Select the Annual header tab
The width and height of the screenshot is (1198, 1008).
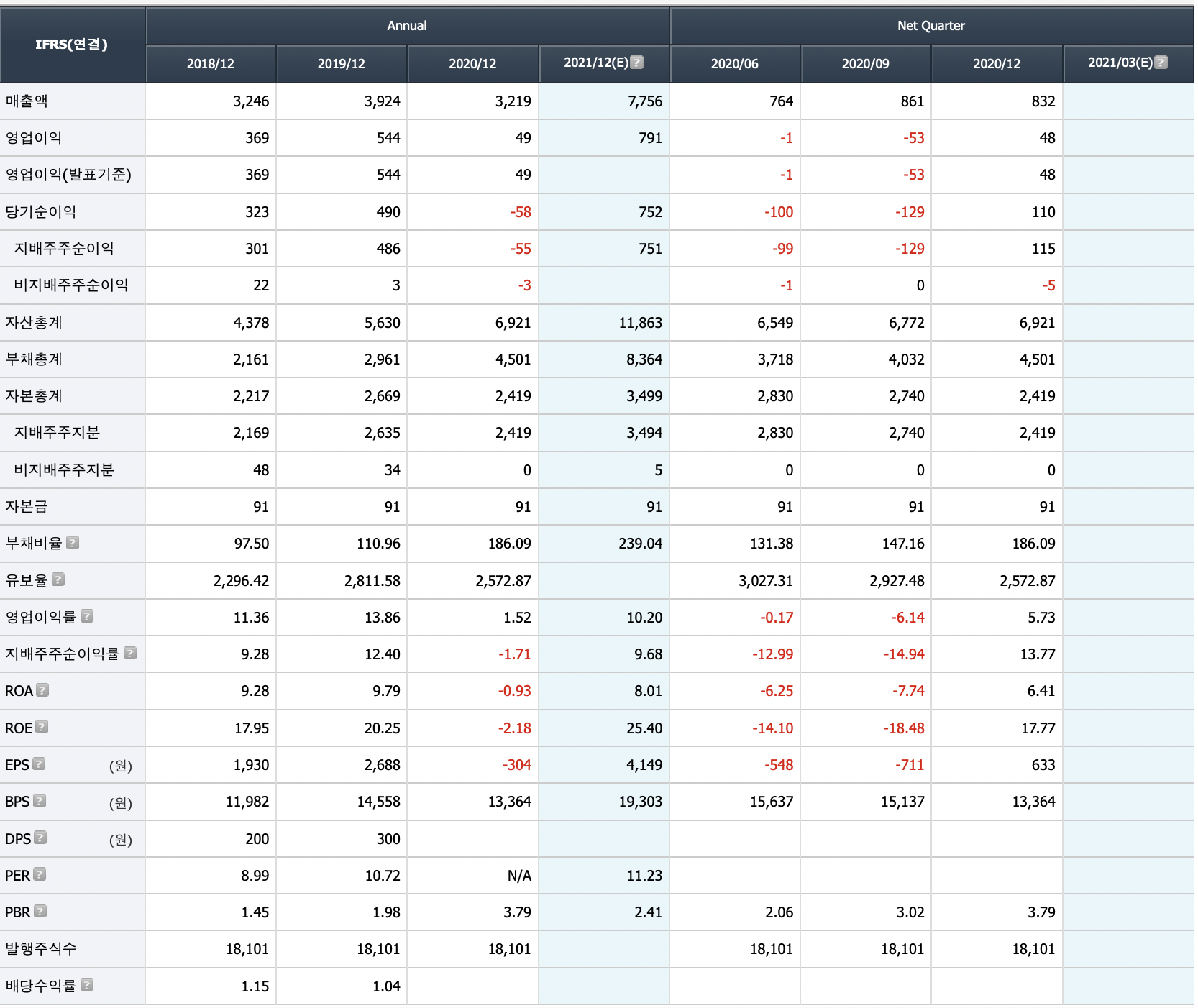pyautogui.click(x=407, y=26)
